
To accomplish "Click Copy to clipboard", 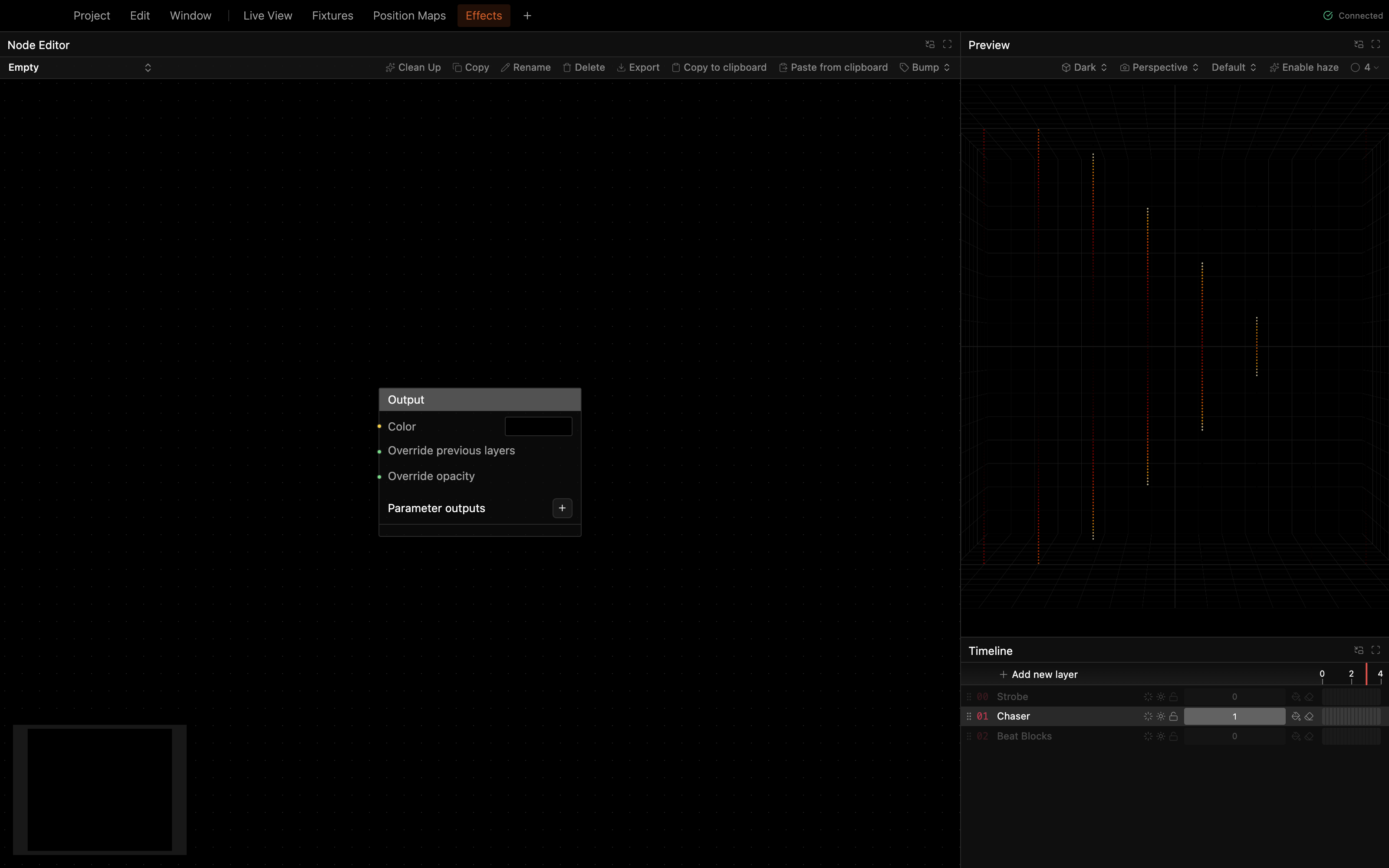I will tap(719, 67).
